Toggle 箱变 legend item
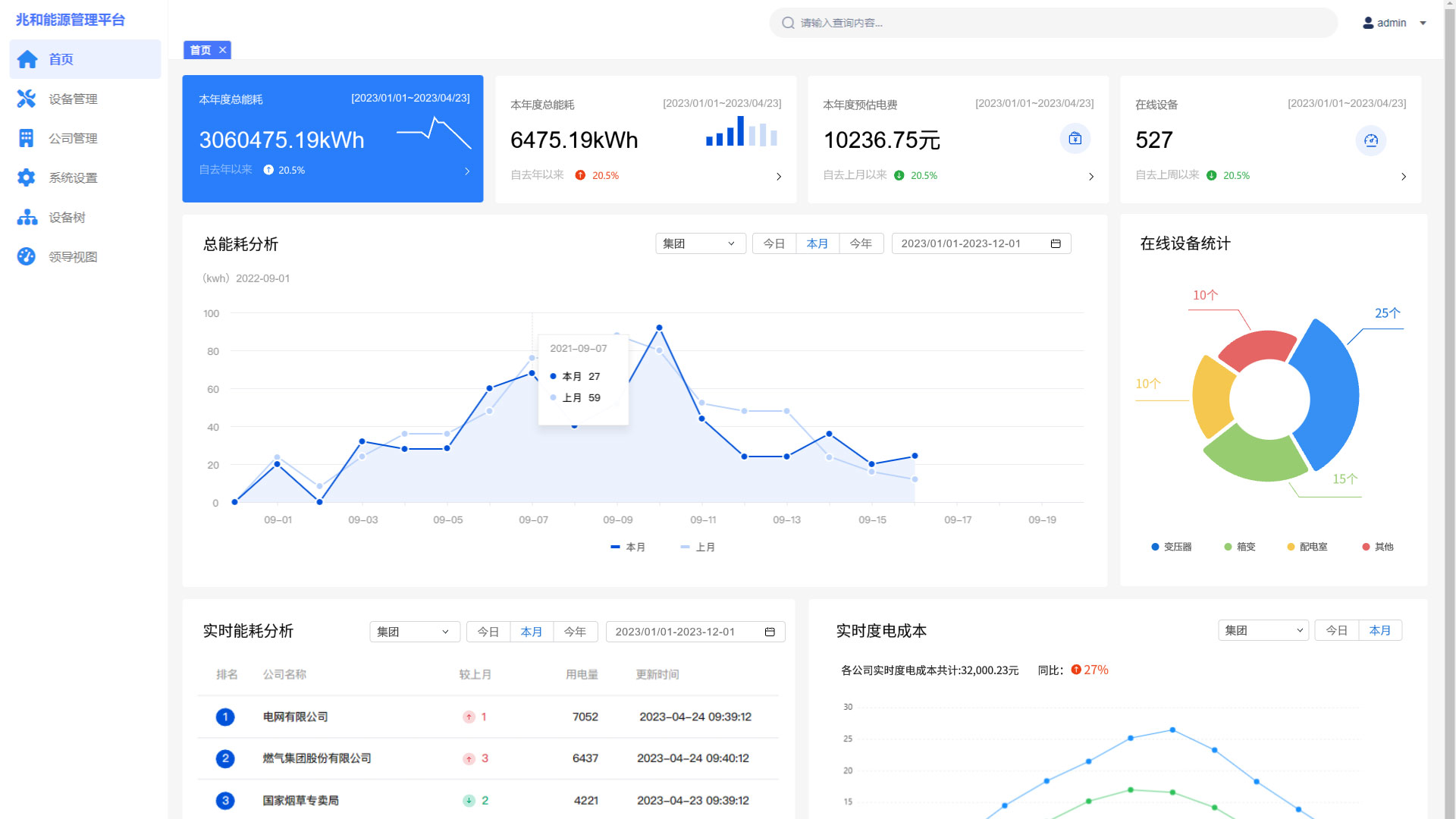The width and height of the screenshot is (1456, 819). click(1240, 547)
